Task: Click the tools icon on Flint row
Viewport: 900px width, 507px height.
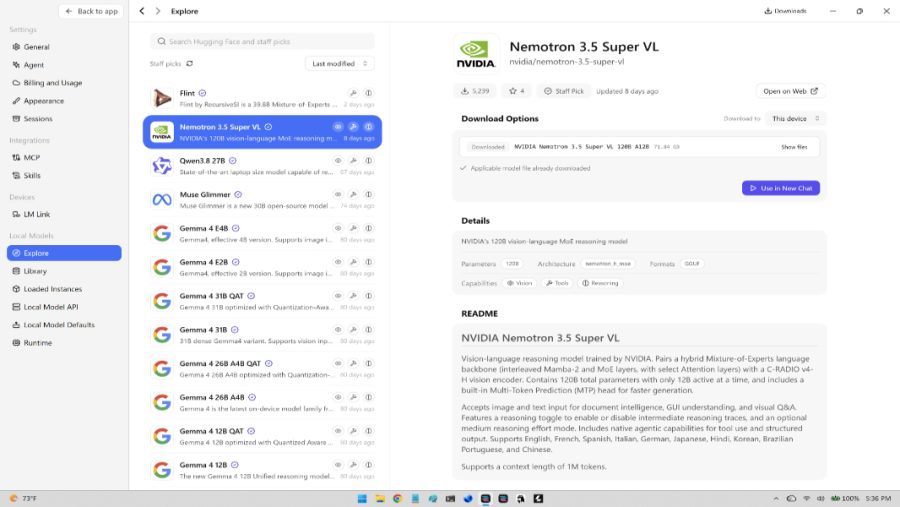Action: coord(353,93)
